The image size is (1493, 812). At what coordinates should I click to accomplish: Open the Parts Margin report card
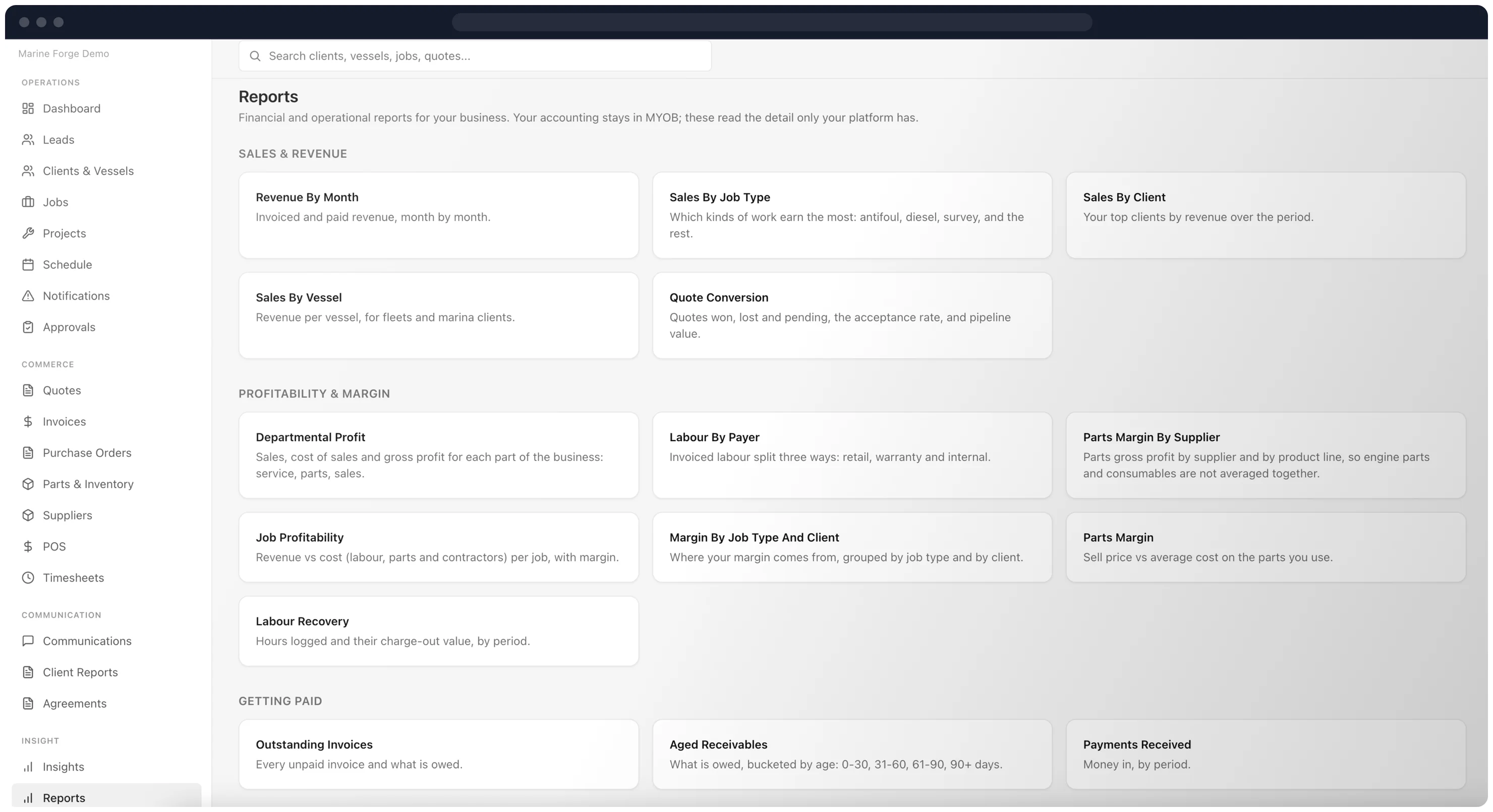coord(1266,548)
